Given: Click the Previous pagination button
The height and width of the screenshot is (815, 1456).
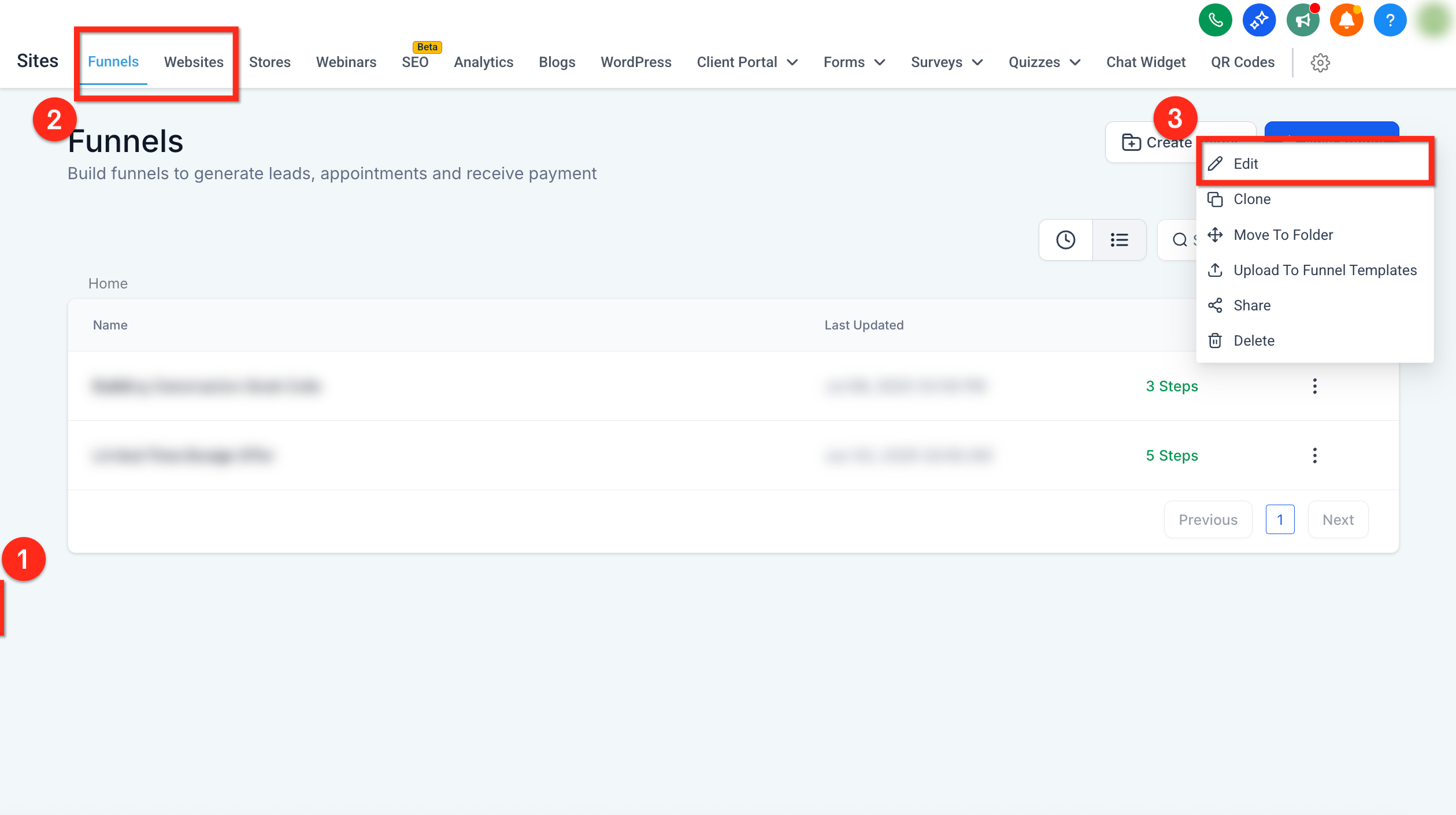Looking at the screenshot, I should [x=1208, y=520].
